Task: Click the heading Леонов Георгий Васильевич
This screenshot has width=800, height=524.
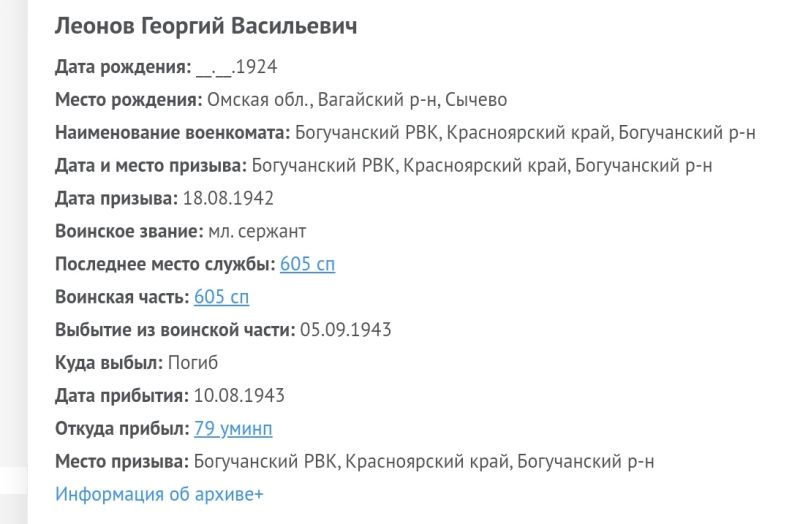Action: click(x=206, y=26)
